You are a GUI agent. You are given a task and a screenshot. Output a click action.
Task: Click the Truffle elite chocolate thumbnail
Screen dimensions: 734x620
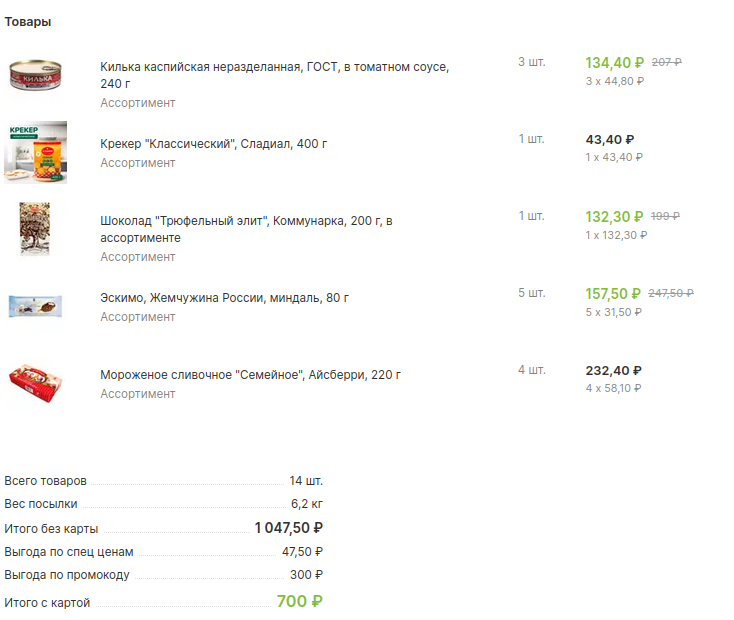[36, 229]
